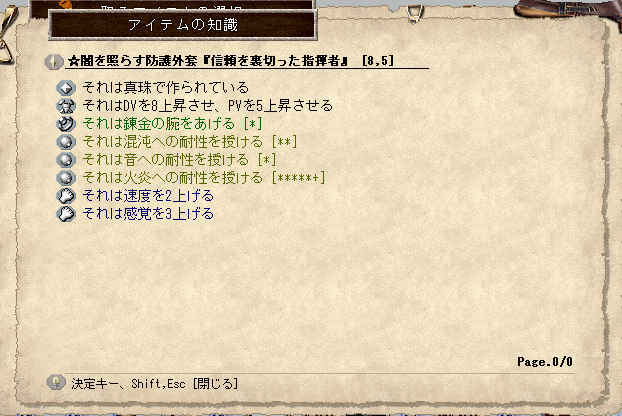Image resolution: width=622 pixels, height=416 pixels.
Task: Click the lightbulb hint icon at the bottom
Action: click(56, 382)
